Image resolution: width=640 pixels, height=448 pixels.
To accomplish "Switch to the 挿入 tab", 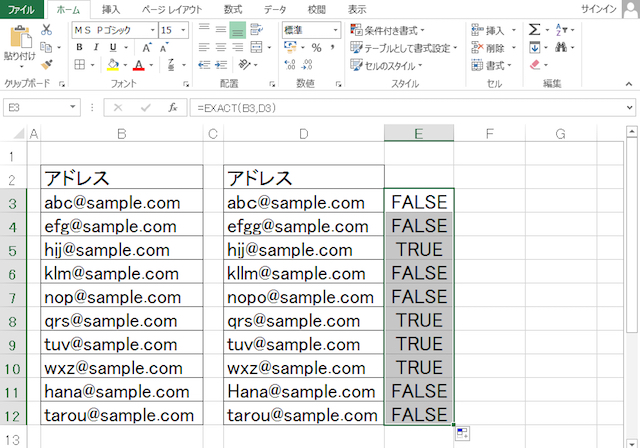I will [x=111, y=9].
